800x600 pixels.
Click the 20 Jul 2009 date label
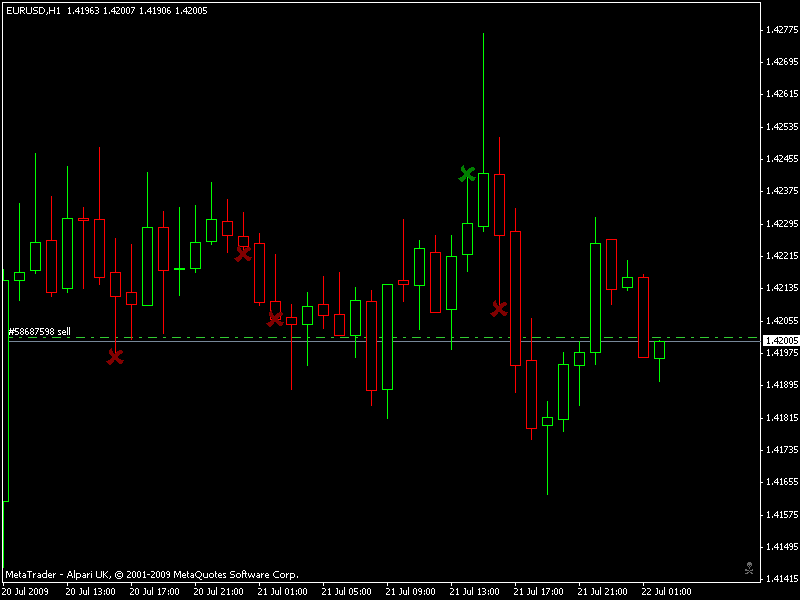tap(26, 592)
